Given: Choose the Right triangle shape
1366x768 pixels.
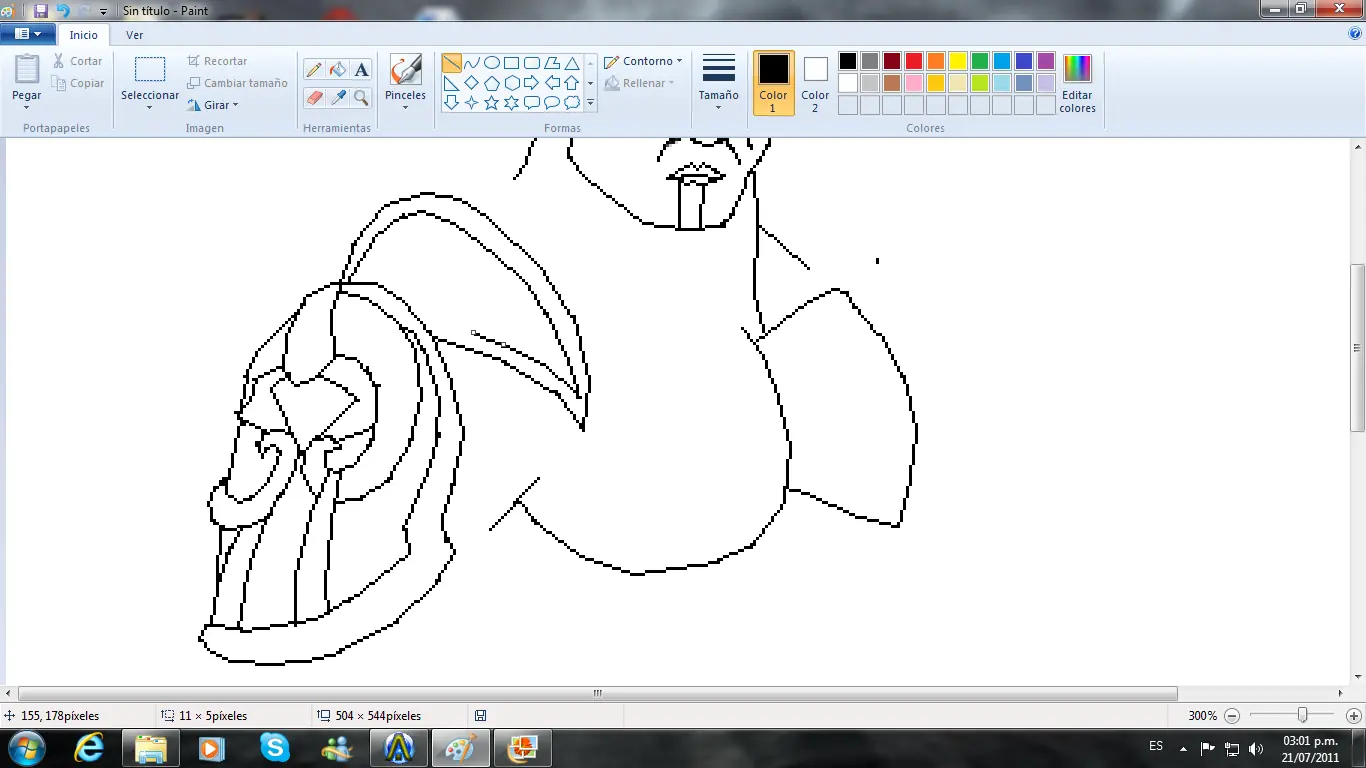Looking at the screenshot, I should pyautogui.click(x=452, y=83).
